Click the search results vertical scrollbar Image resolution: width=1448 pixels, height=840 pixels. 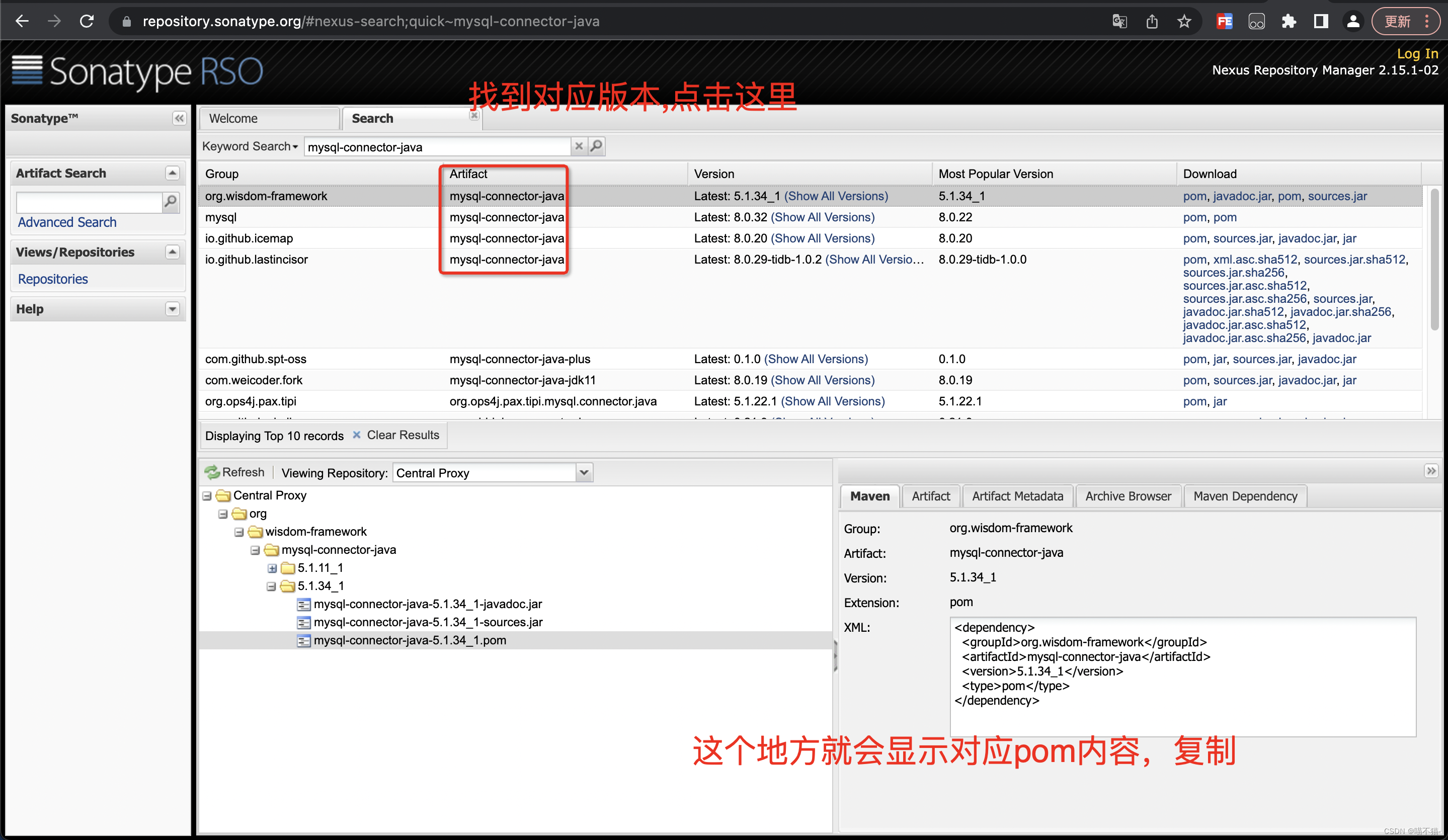1434,259
